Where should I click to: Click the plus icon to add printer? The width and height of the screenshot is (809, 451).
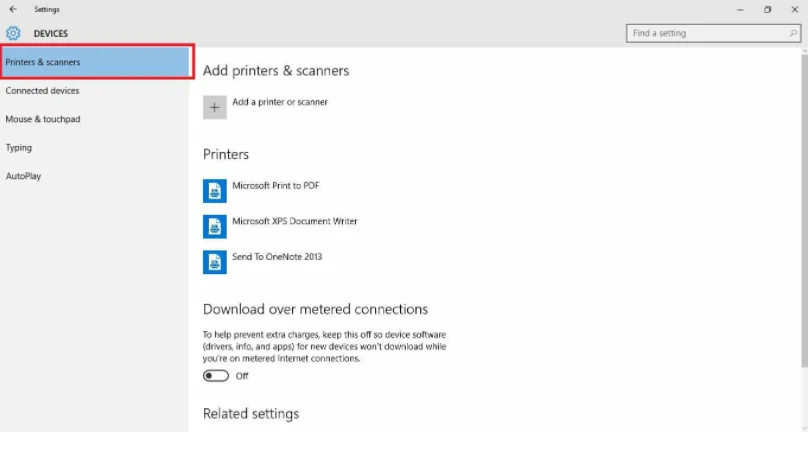215,107
